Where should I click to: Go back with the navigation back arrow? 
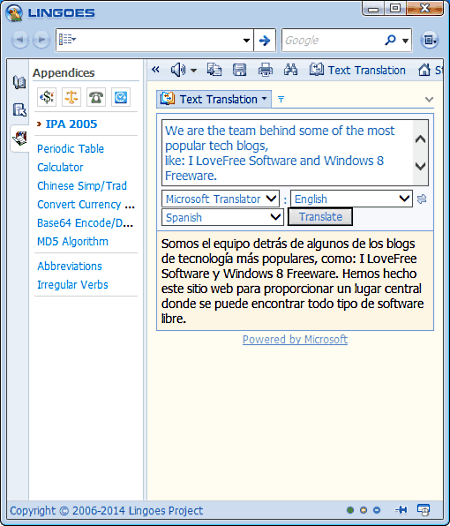pos(19,40)
